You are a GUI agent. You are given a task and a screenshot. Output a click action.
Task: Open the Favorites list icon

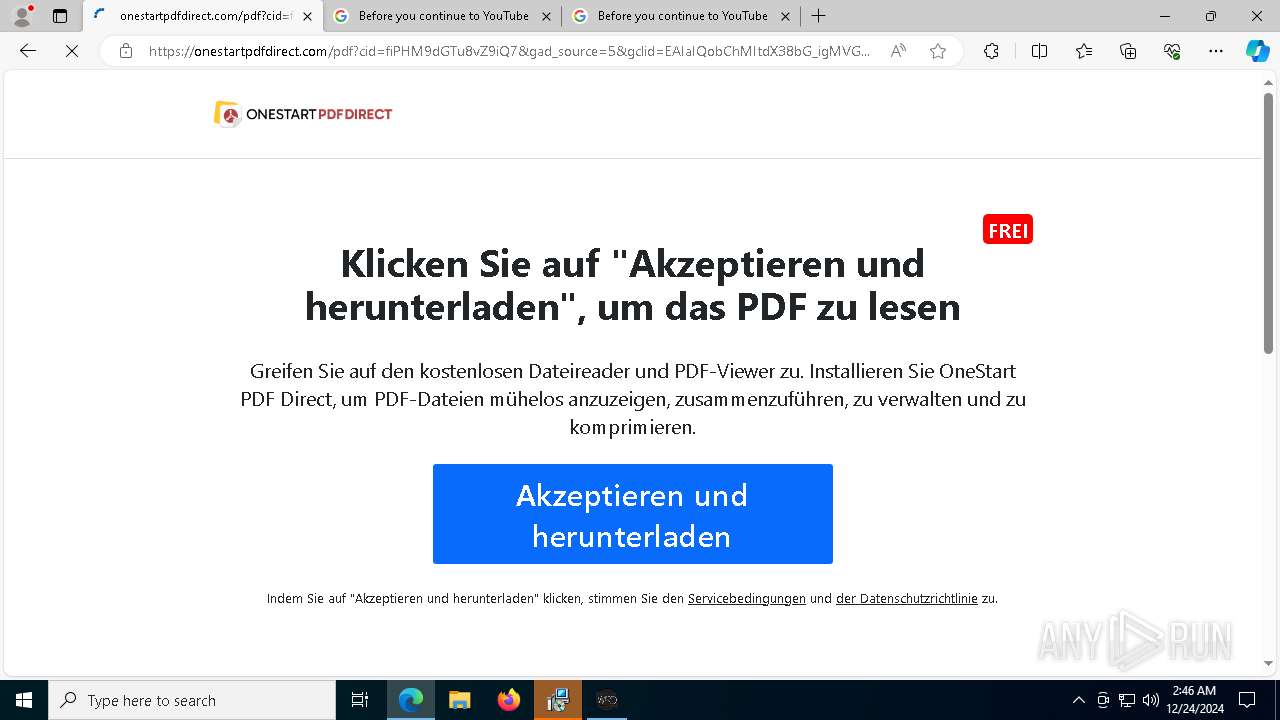(x=1084, y=51)
